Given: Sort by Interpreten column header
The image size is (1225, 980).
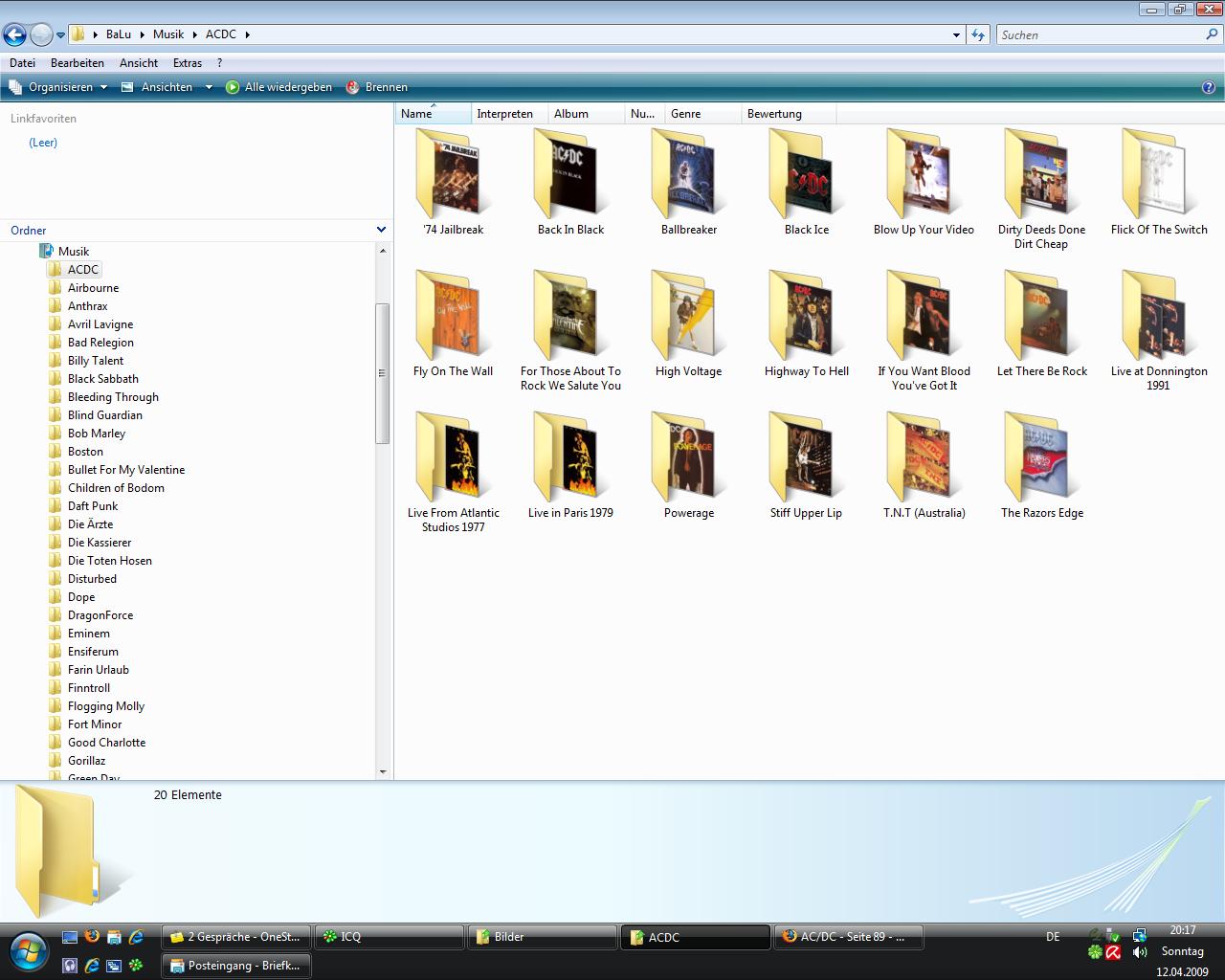Looking at the screenshot, I should coord(510,114).
